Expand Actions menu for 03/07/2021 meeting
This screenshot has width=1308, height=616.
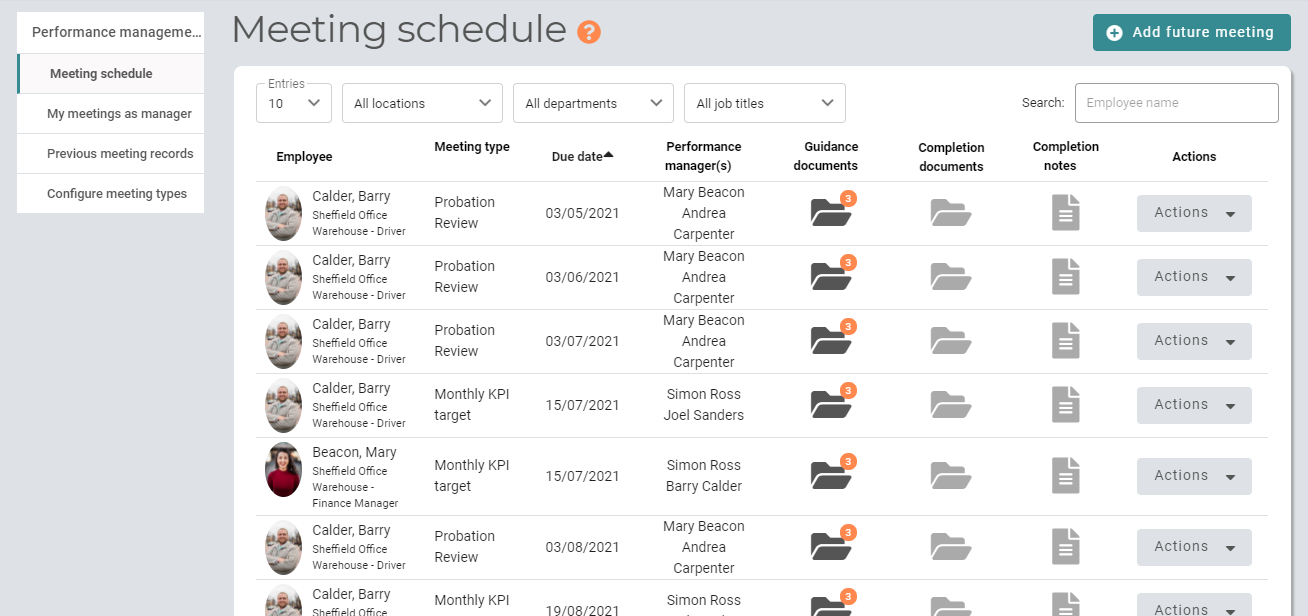coord(1194,341)
